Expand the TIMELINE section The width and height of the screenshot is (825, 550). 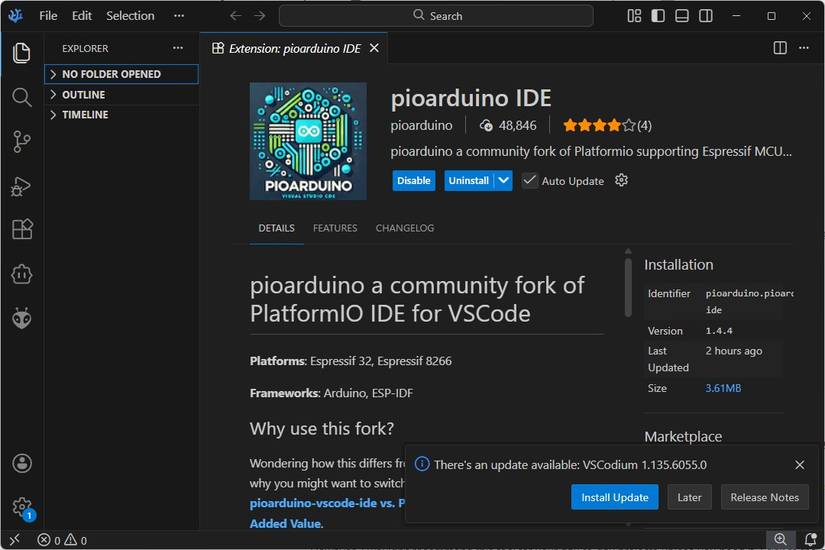click(x=122, y=115)
